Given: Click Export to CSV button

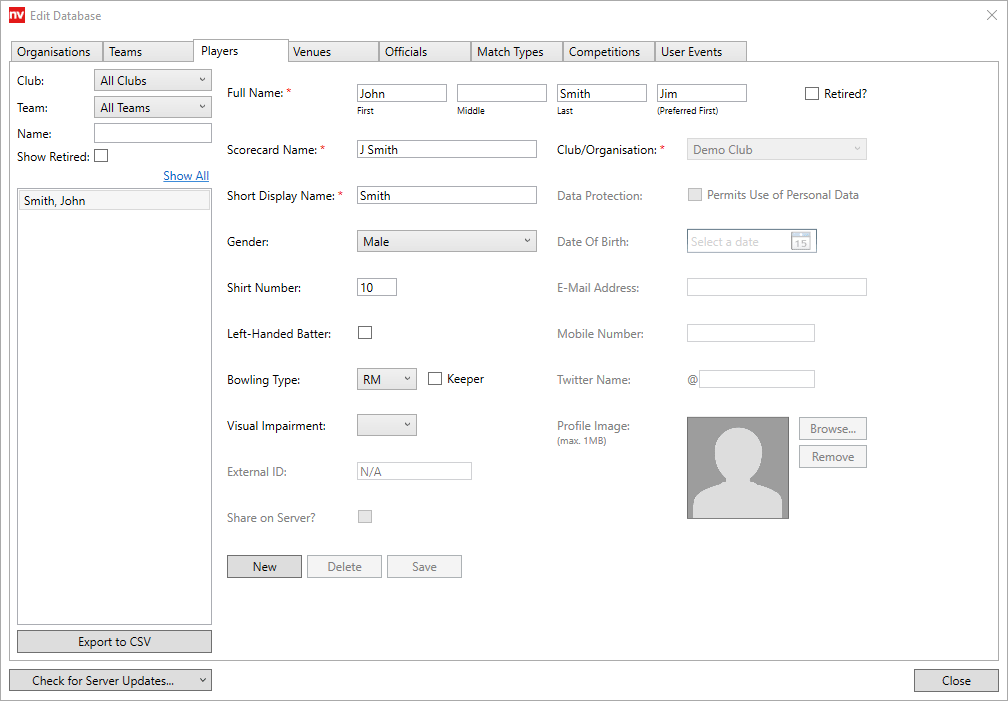Looking at the screenshot, I should (x=114, y=642).
